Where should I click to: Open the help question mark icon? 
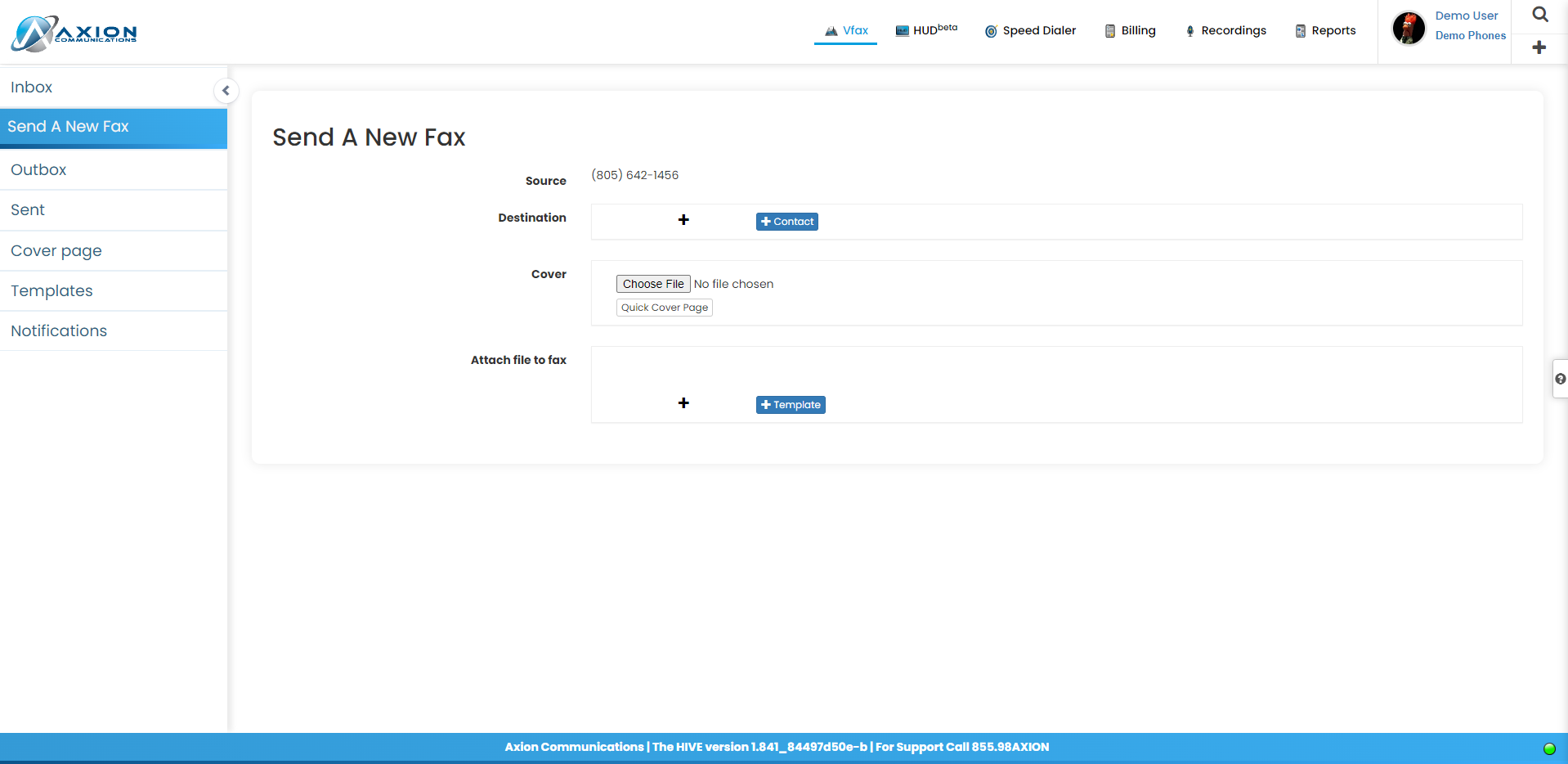tap(1560, 379)
